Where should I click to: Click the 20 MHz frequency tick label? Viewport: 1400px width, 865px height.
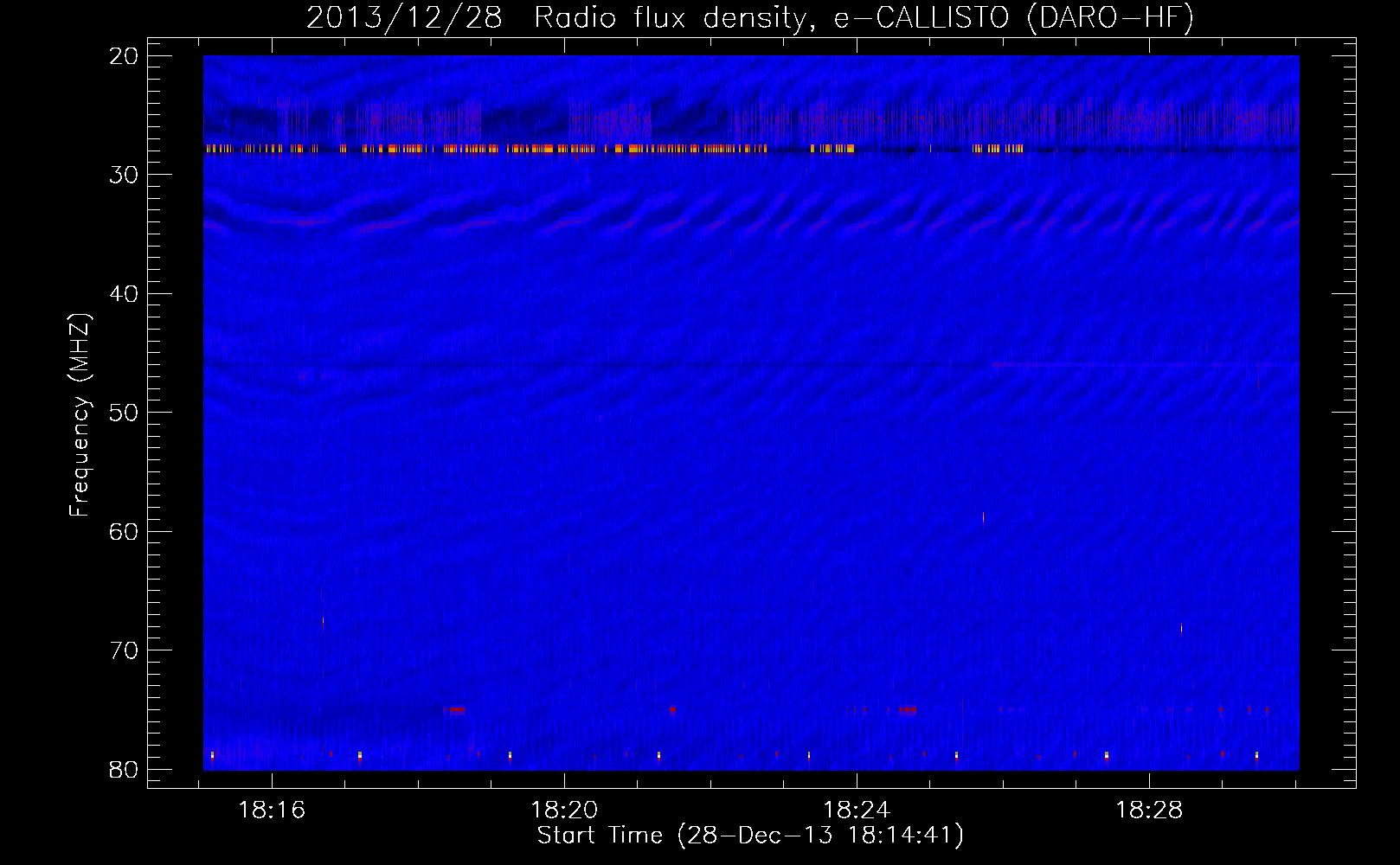click(125, 56)
